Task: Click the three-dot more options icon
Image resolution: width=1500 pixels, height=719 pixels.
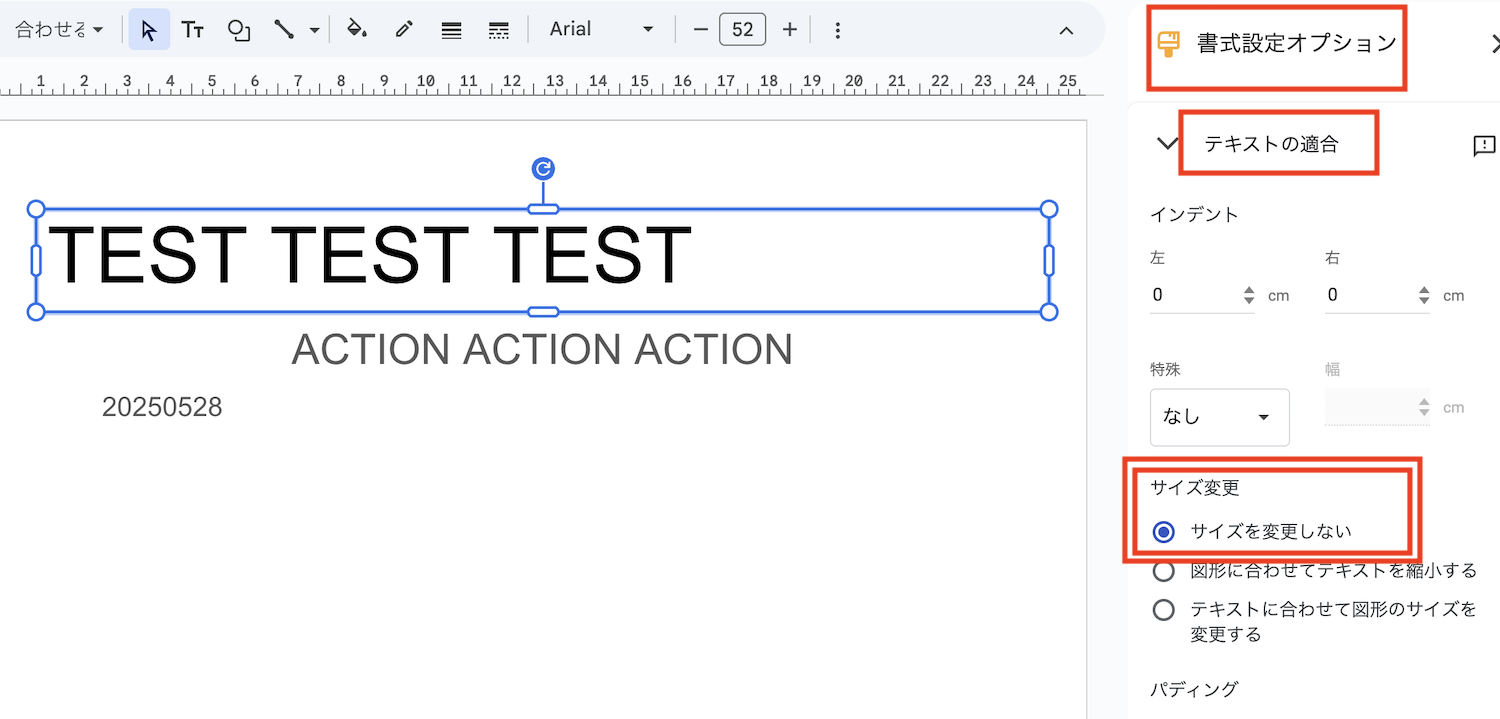Action: 838,30
